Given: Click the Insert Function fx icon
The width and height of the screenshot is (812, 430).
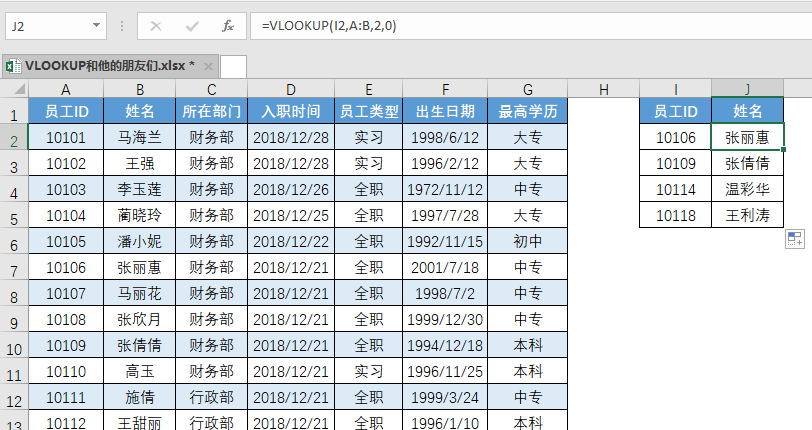Looking at the screenshot, I should (x=227, y=26).
